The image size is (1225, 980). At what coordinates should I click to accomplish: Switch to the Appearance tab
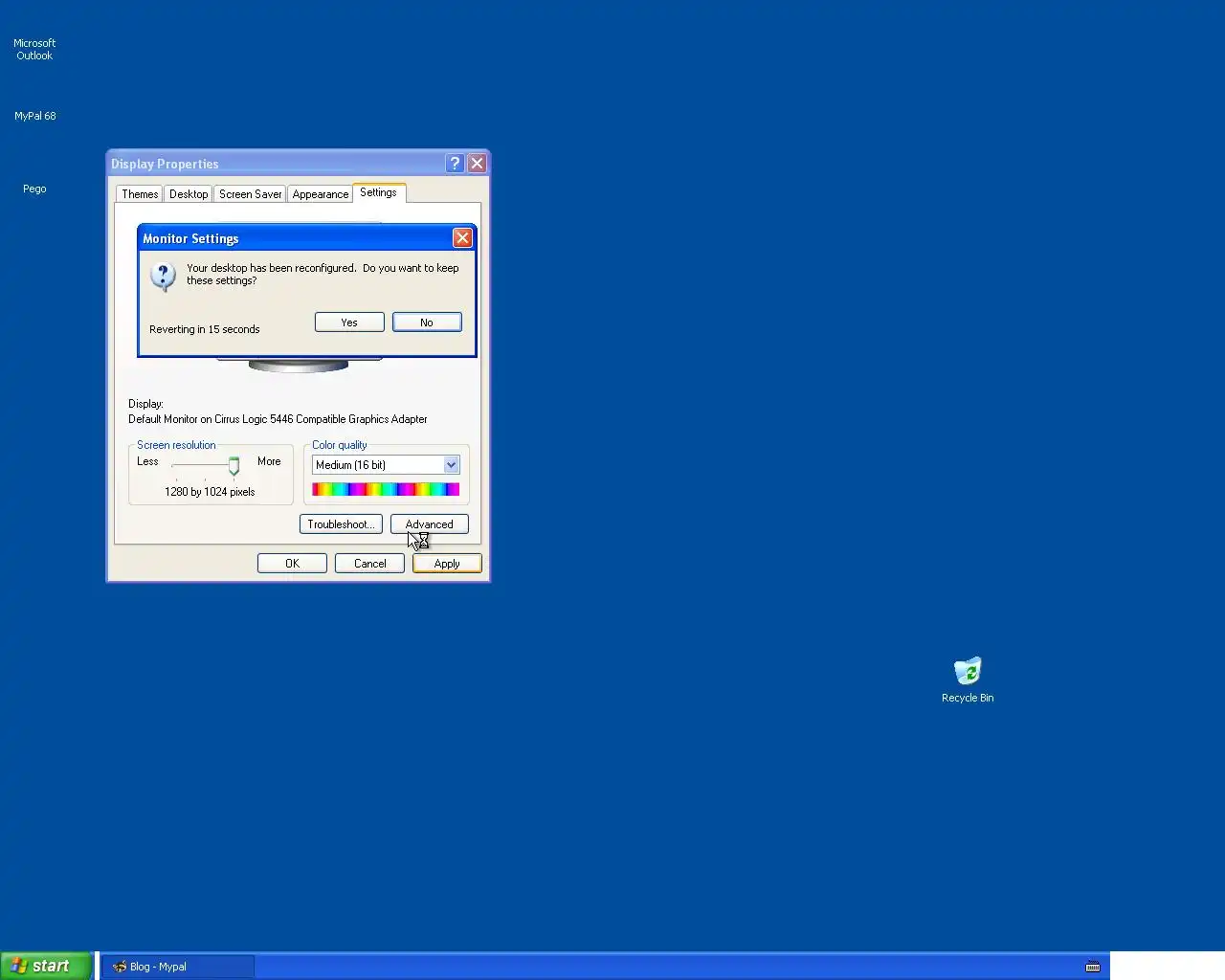tap(321, 194)
